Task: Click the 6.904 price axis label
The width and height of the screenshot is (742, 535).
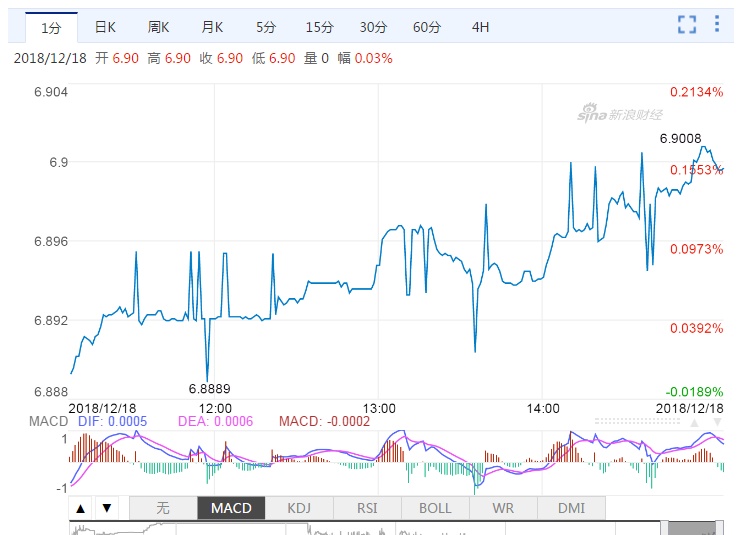Action: tap(51, 92)
